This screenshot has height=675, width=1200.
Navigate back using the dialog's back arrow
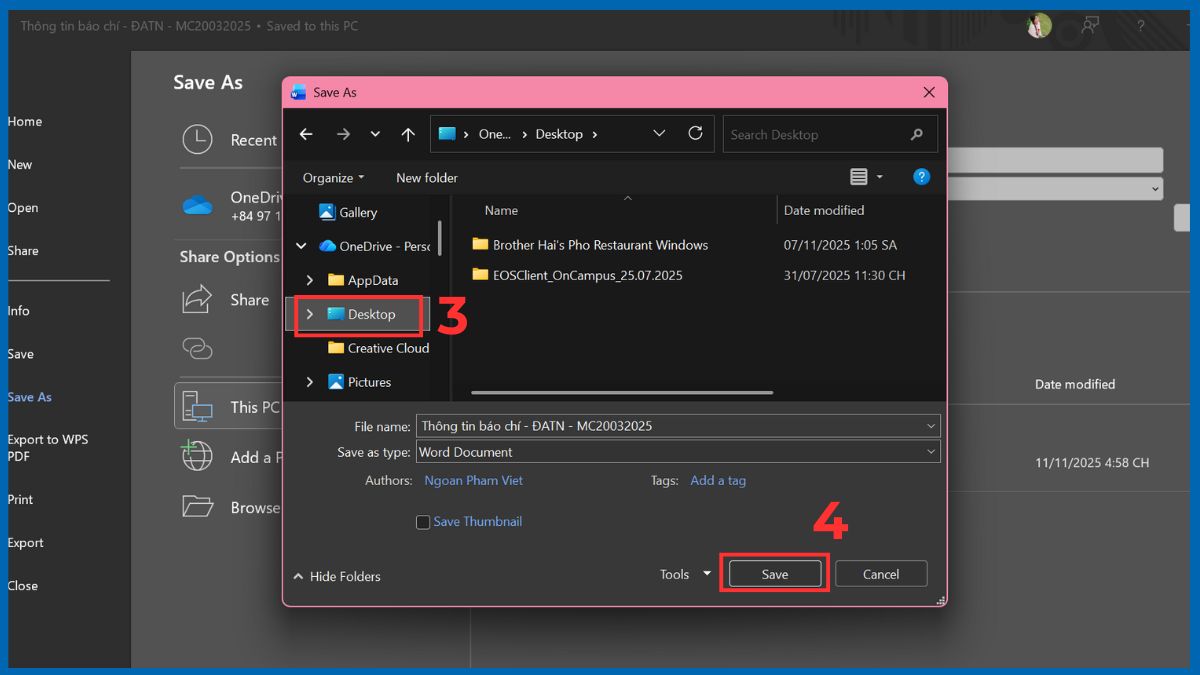306,133
